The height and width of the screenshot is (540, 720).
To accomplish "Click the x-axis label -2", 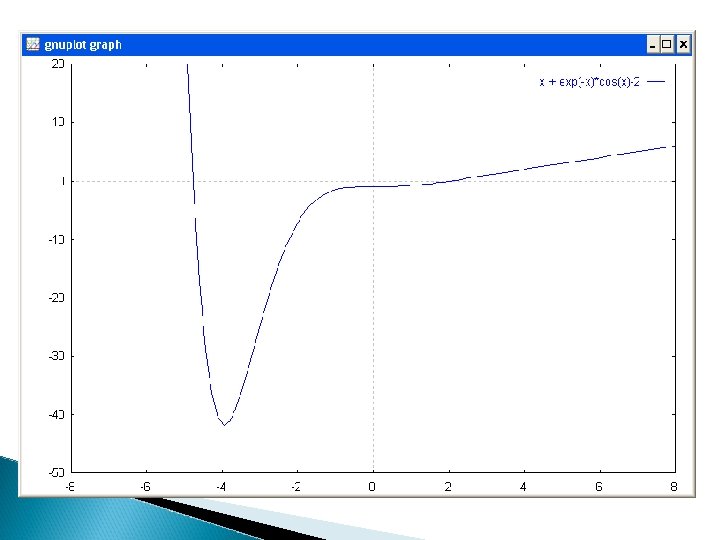I will [x=297, y=487].
